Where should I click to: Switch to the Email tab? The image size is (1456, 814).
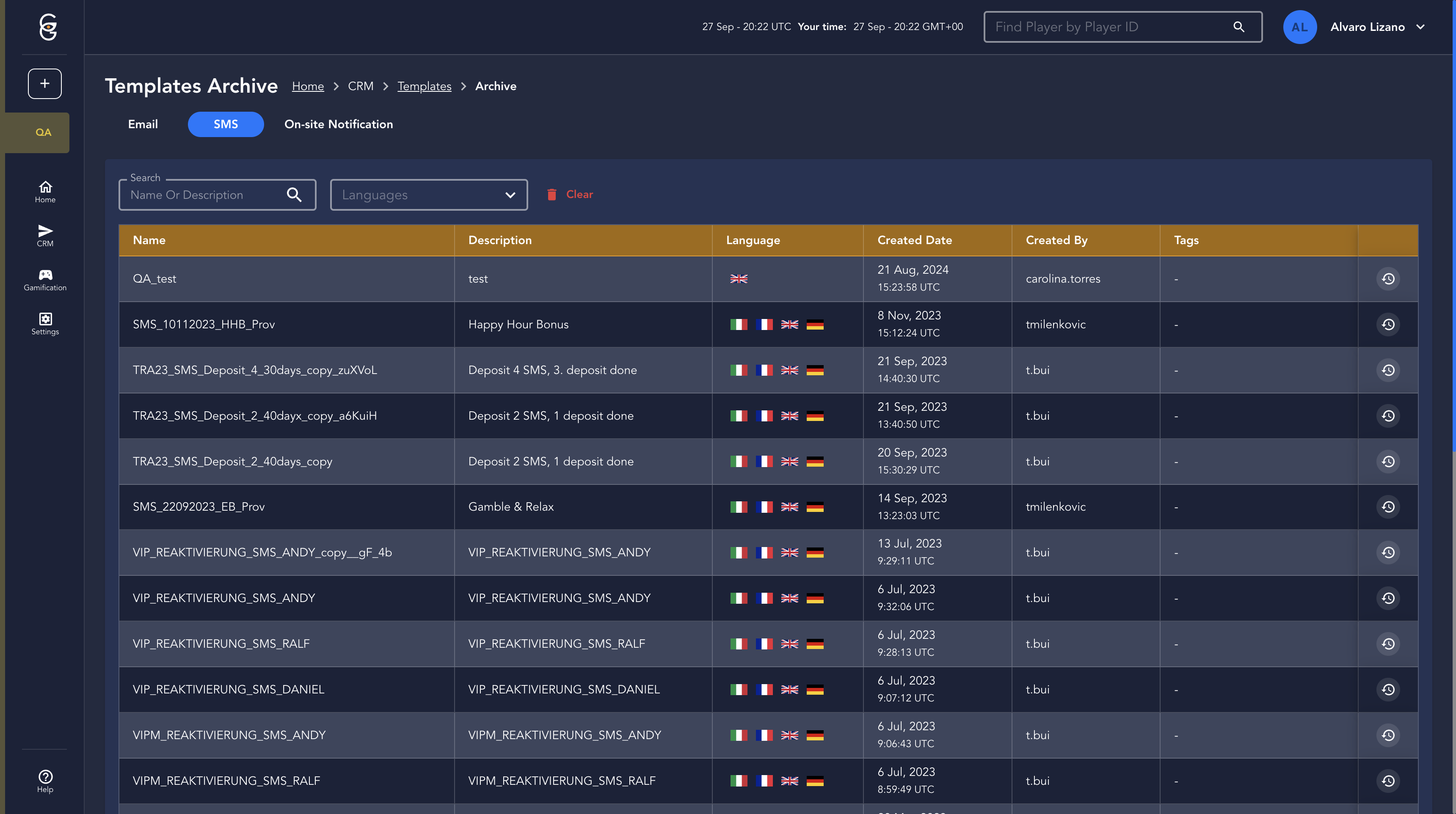click(143, 124)
